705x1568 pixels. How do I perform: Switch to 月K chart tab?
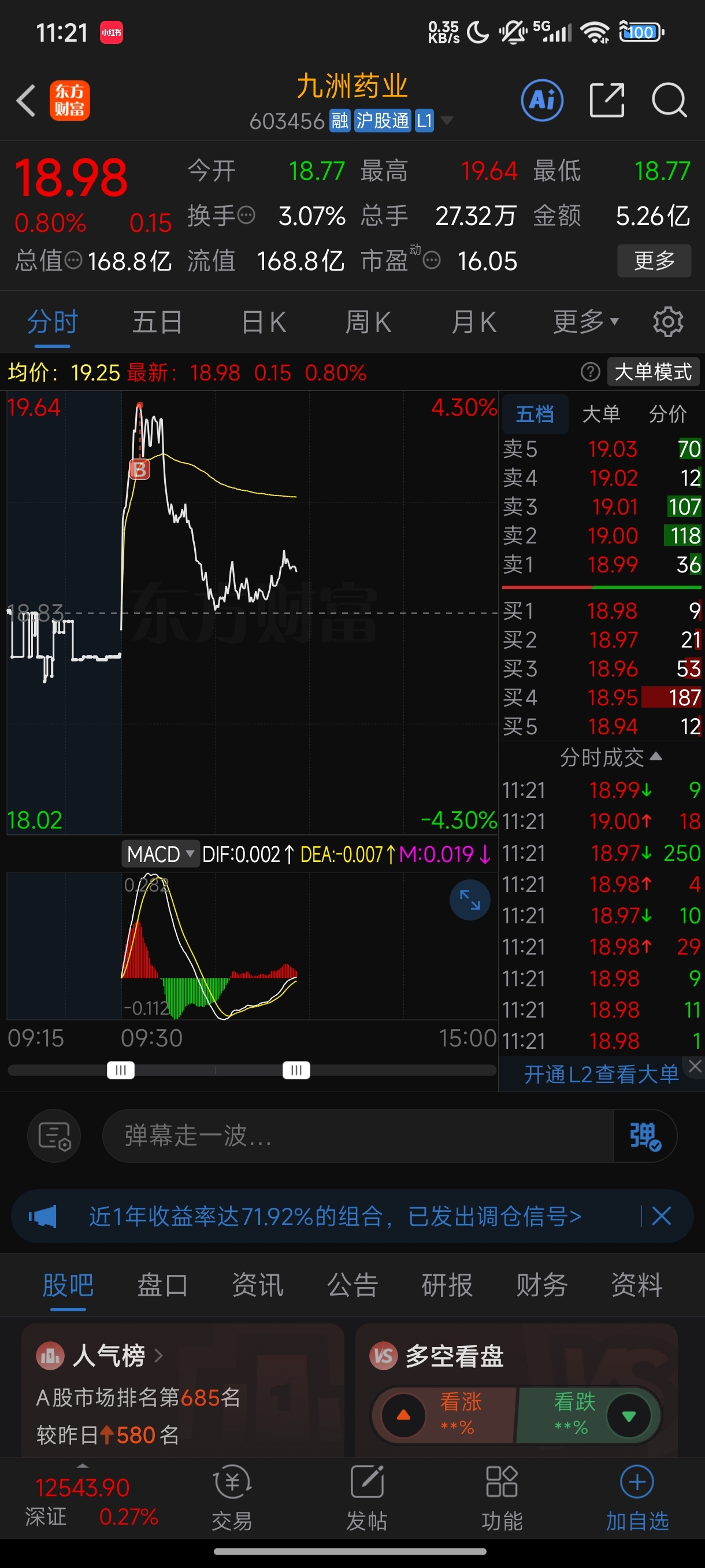pos(474,321)
